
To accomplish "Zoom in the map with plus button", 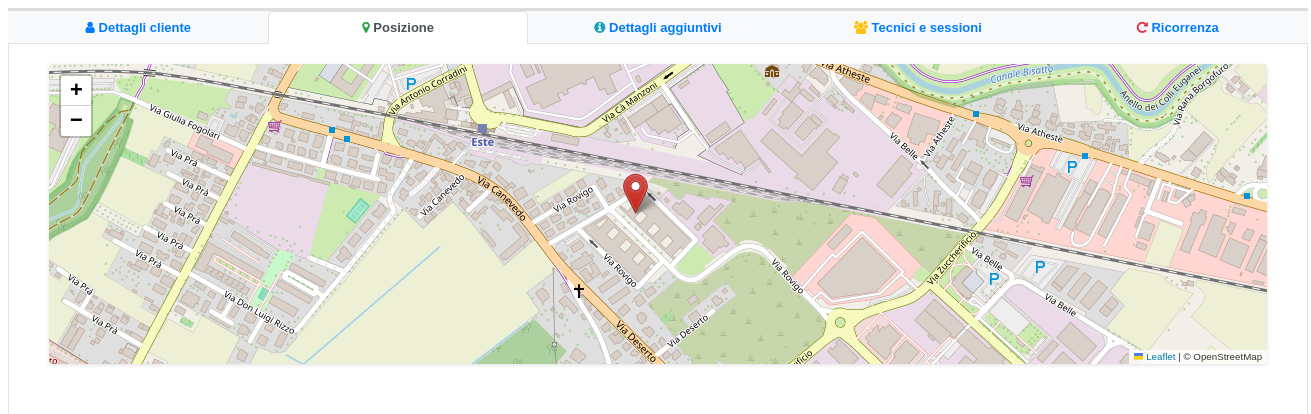I will [x=76, y=90].
